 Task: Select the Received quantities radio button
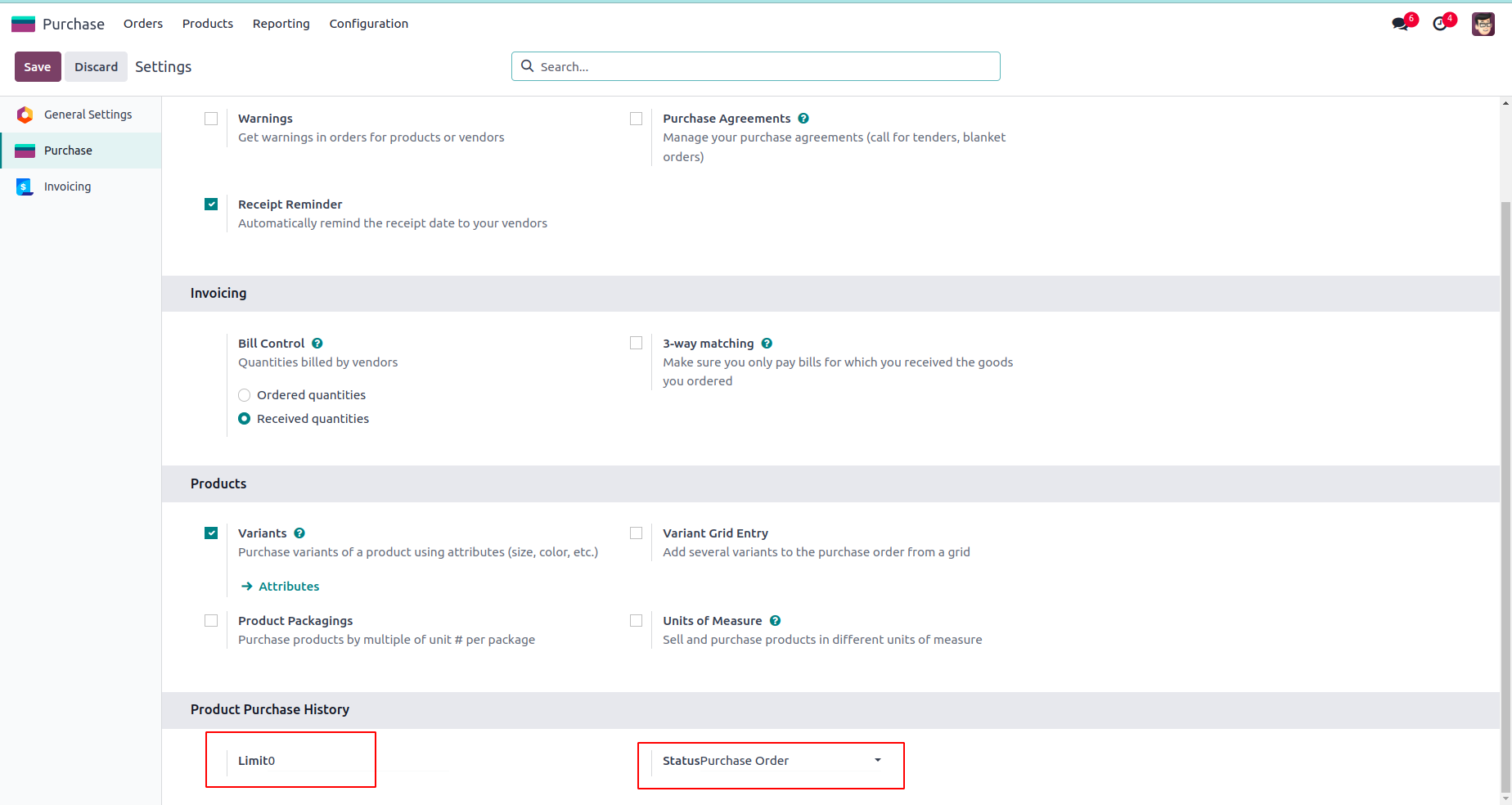244,419
